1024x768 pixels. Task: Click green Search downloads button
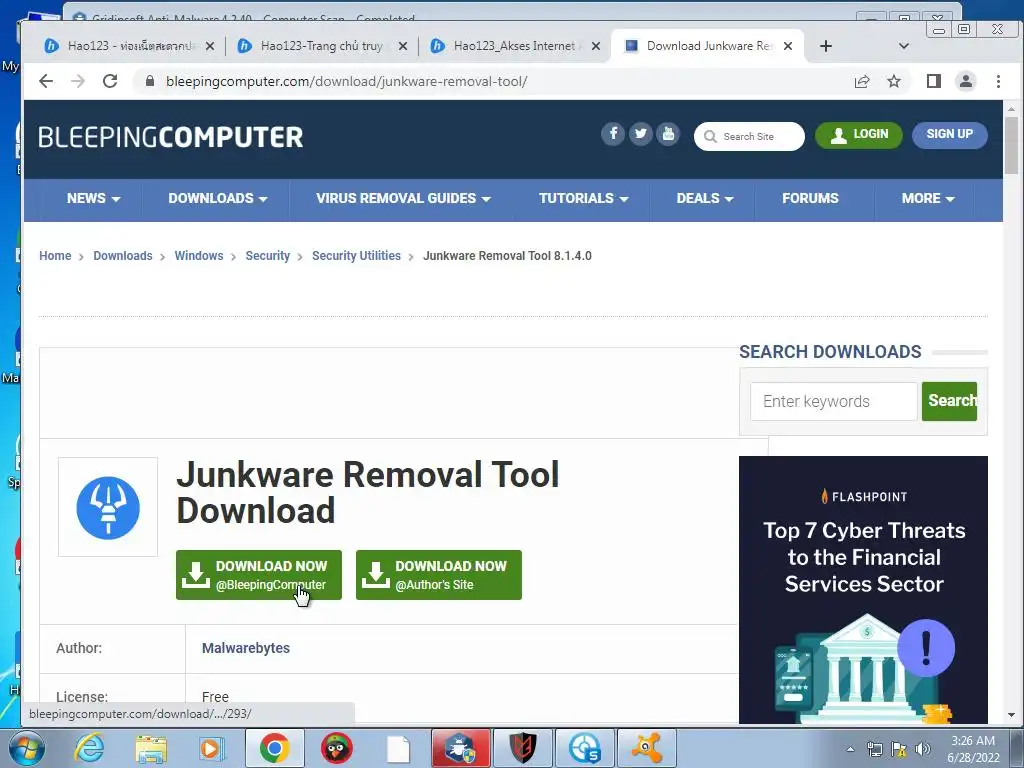coord(950,401)
